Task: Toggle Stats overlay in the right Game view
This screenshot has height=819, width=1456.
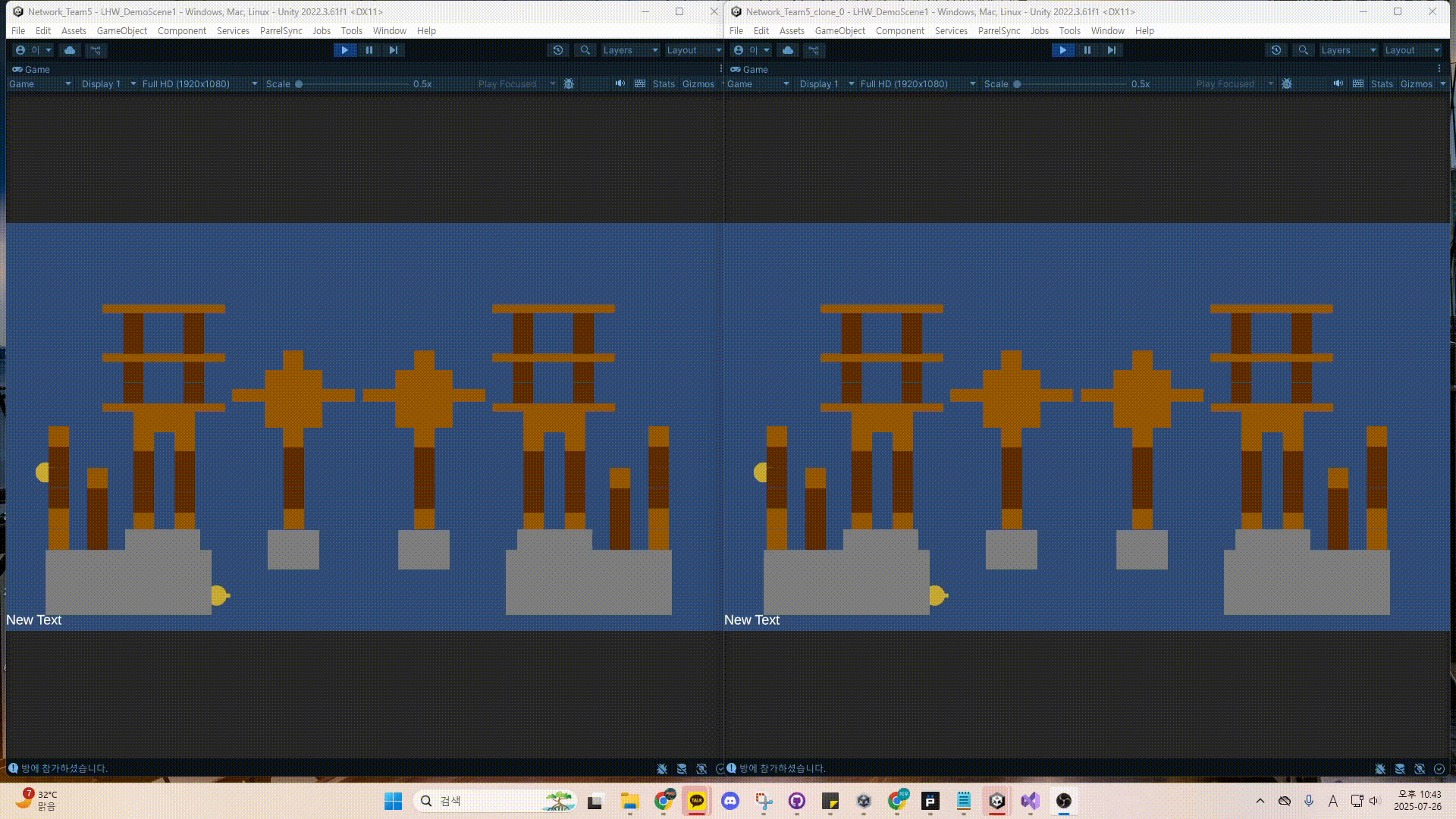Action: (1382, 83)
